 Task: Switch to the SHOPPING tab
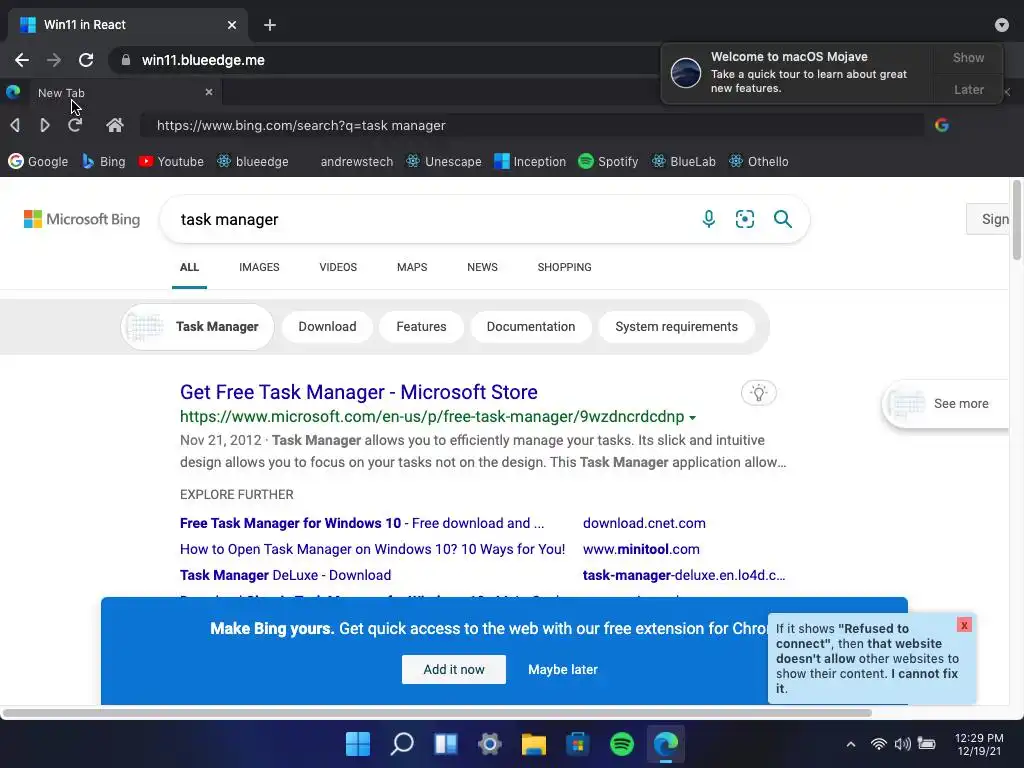click(x=565, y=267)
